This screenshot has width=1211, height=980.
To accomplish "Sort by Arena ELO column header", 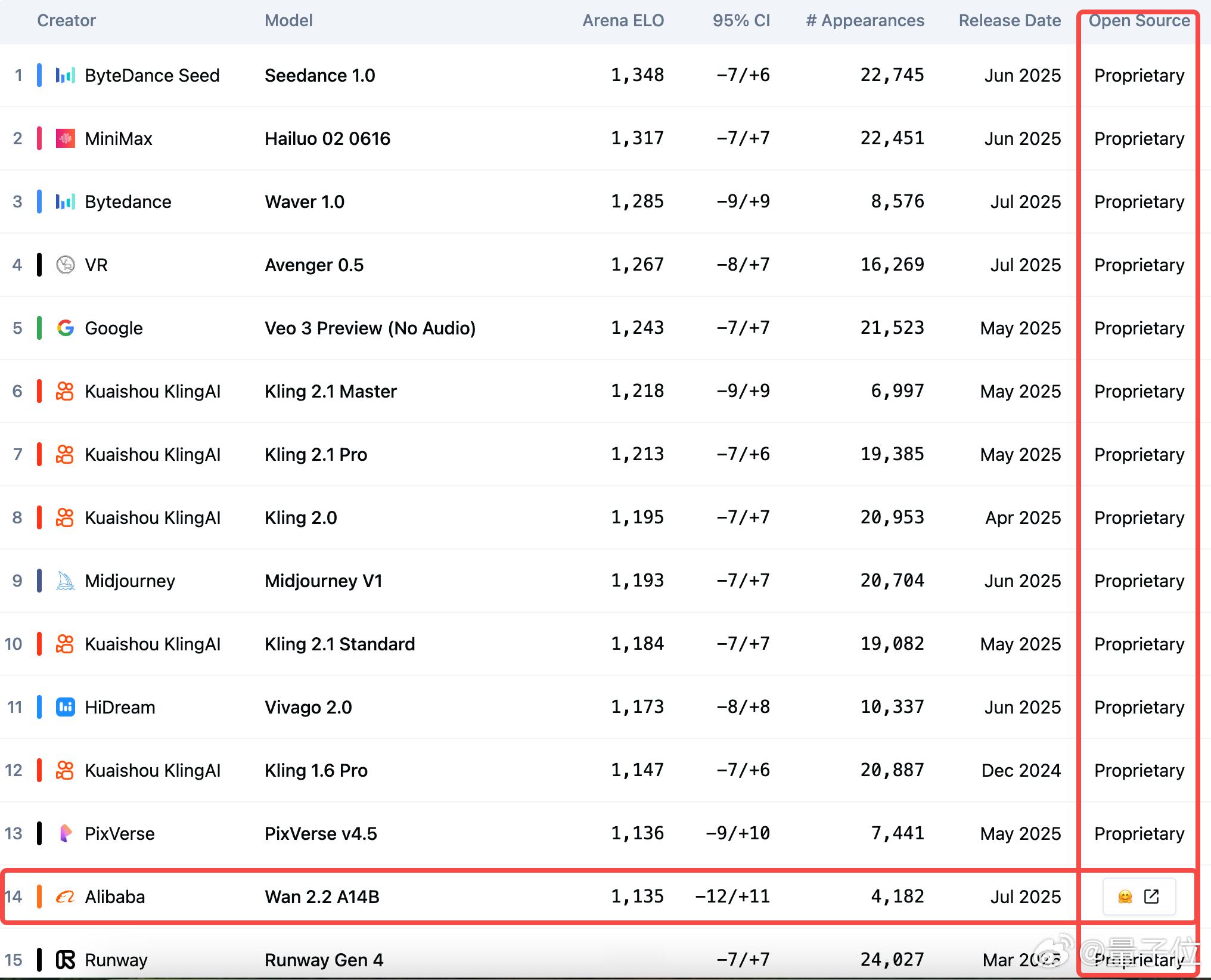I will coord(623,21).
